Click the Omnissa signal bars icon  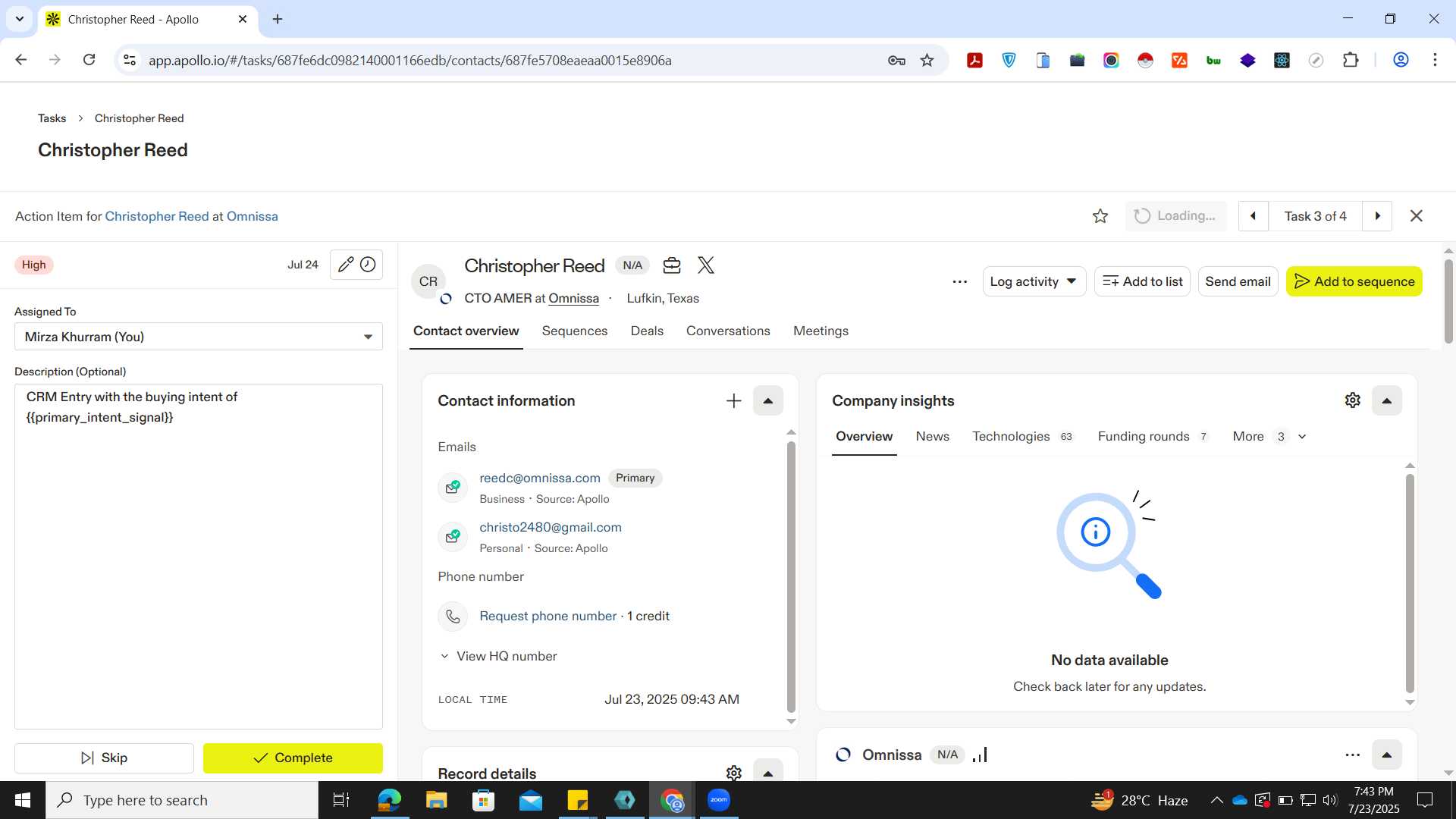[x=980, y=755]
